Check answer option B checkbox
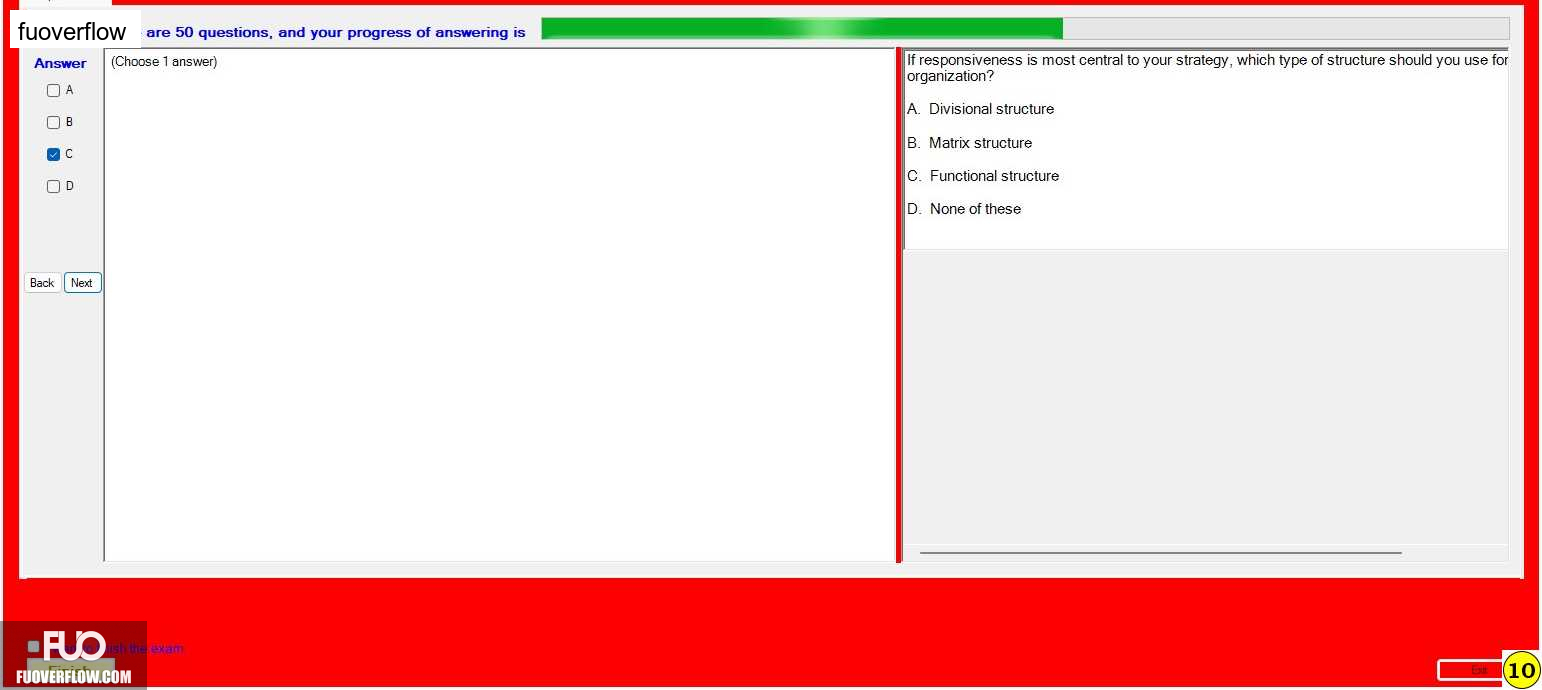 coord(54,122)
